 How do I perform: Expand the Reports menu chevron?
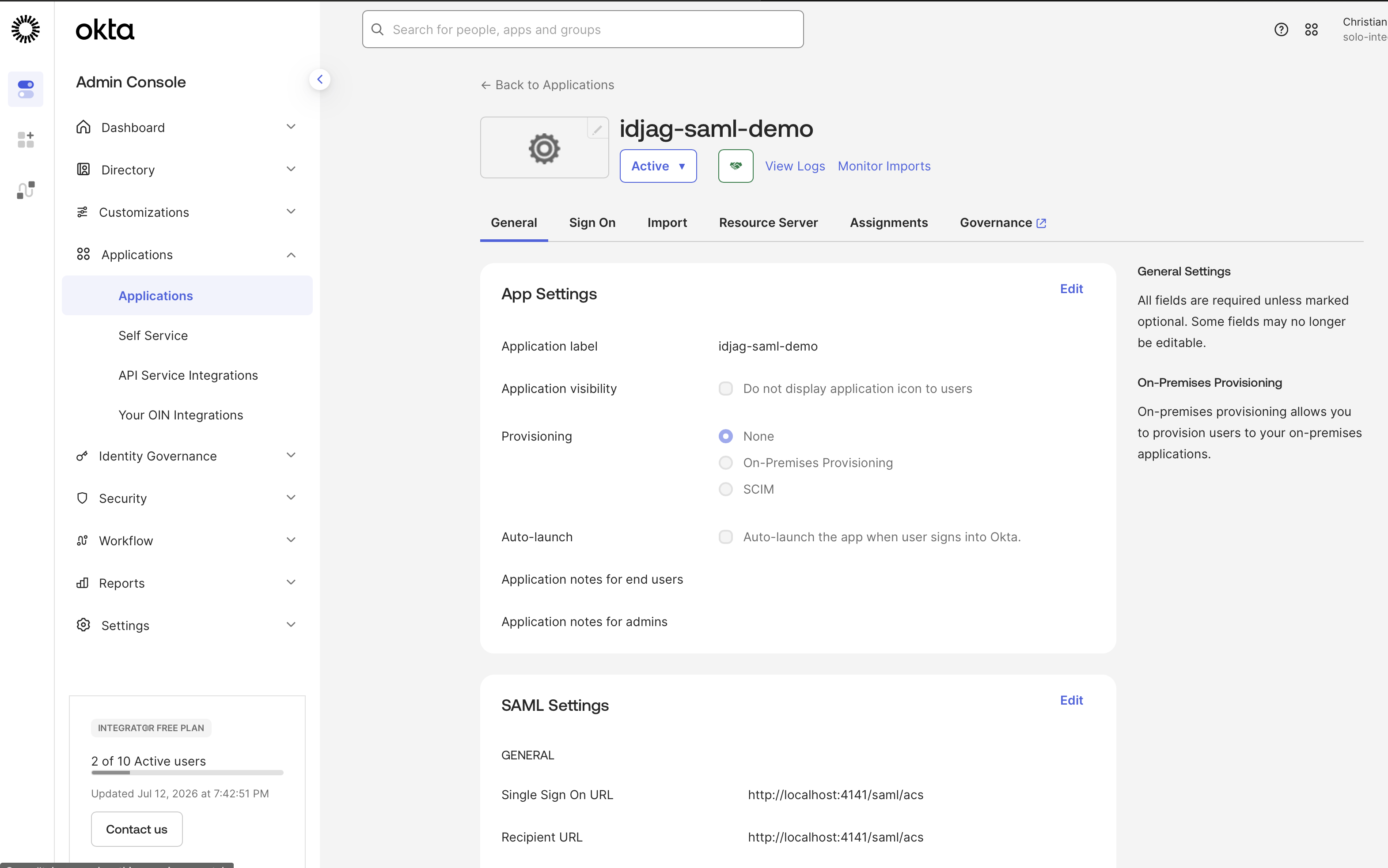pyautogui.click(x=291, y=582)
